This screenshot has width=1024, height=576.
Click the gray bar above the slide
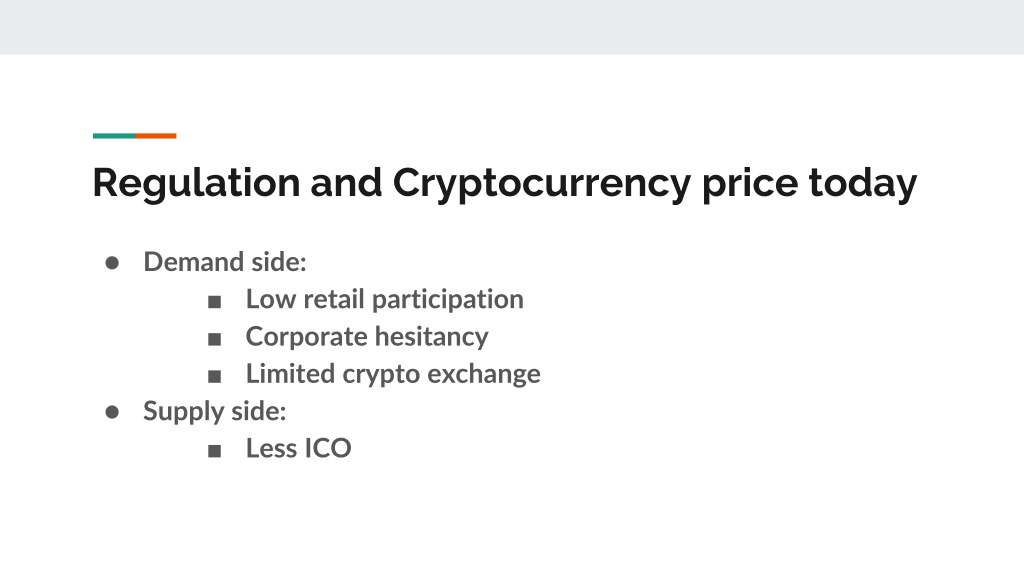click(512, 27)
